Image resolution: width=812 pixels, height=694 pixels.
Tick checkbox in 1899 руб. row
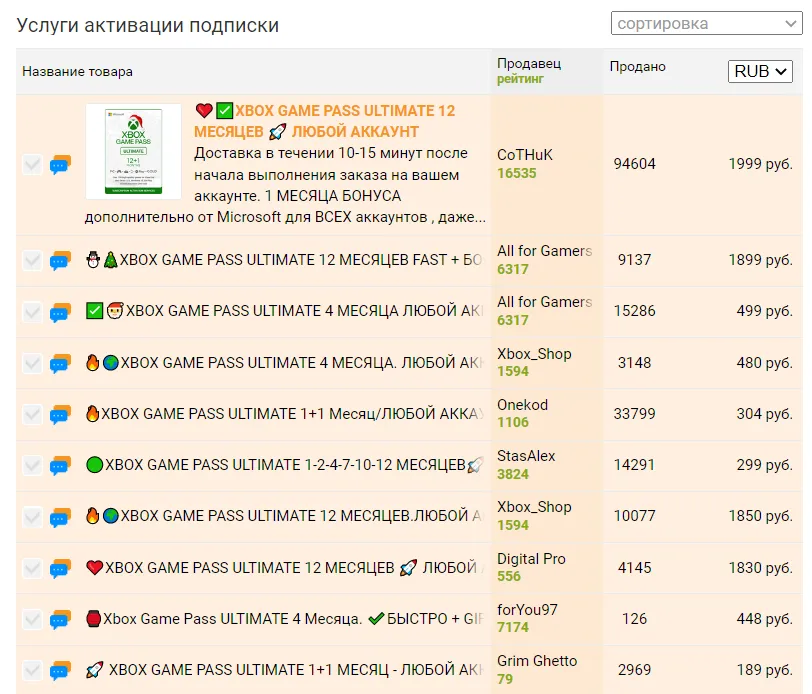32,260
